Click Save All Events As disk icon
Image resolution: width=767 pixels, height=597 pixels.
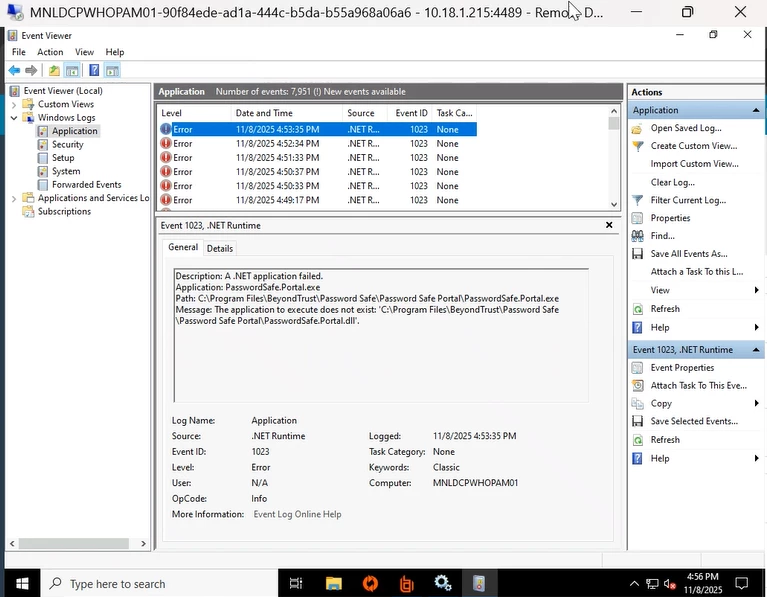637,253
